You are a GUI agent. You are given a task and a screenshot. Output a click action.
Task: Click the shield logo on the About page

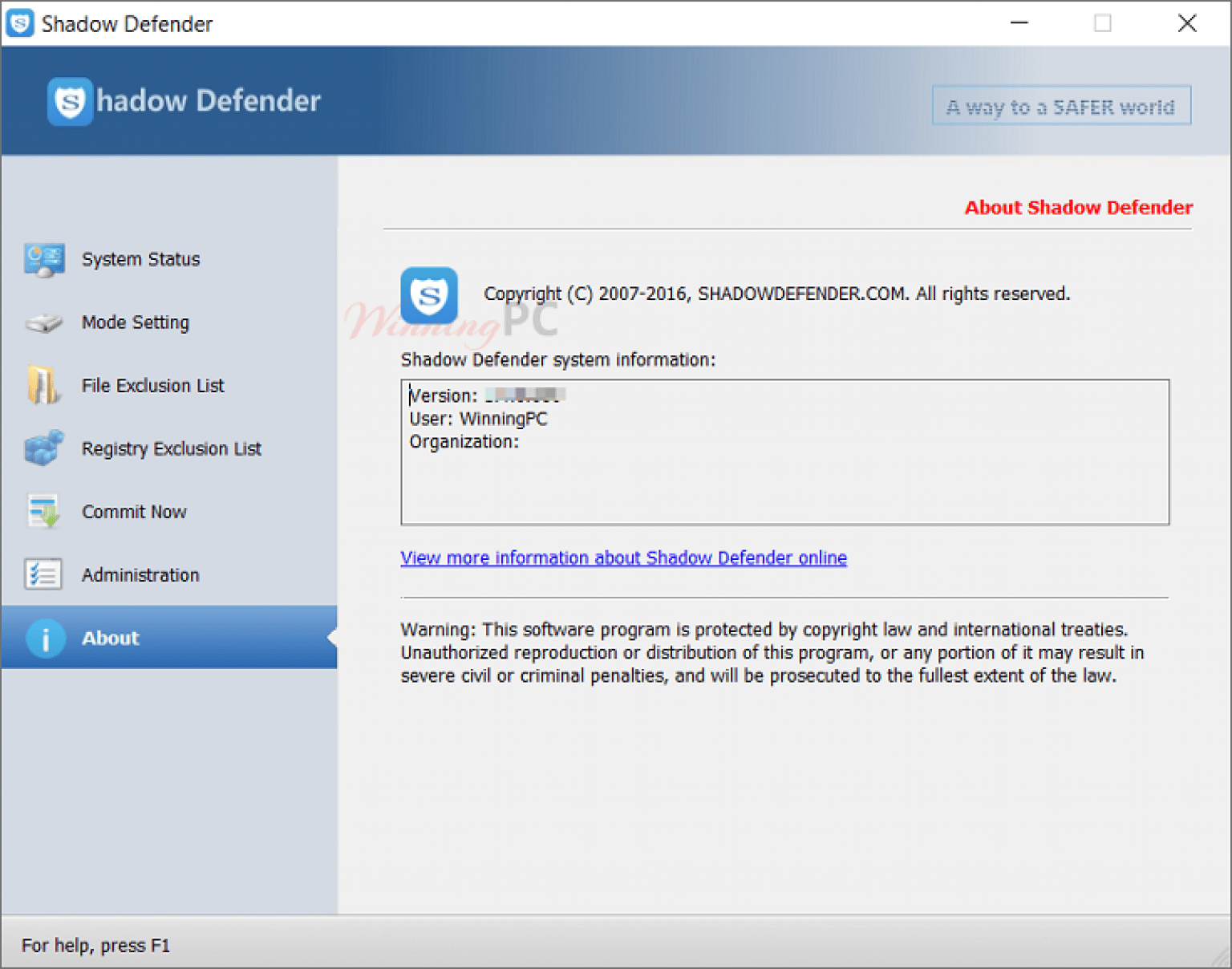tap(428, 296)
